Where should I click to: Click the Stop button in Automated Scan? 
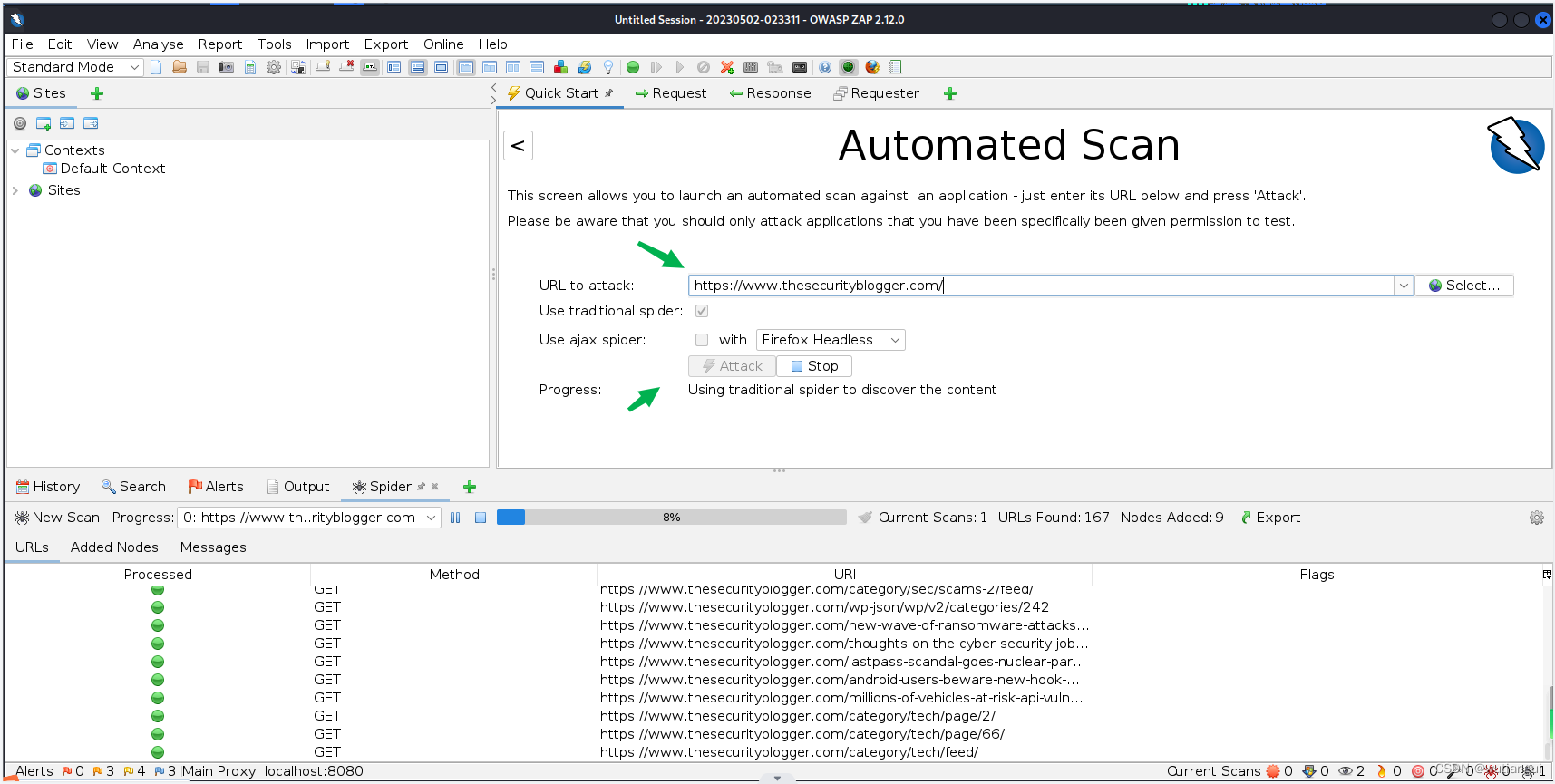pyautogui.click(x=814, y=366)
